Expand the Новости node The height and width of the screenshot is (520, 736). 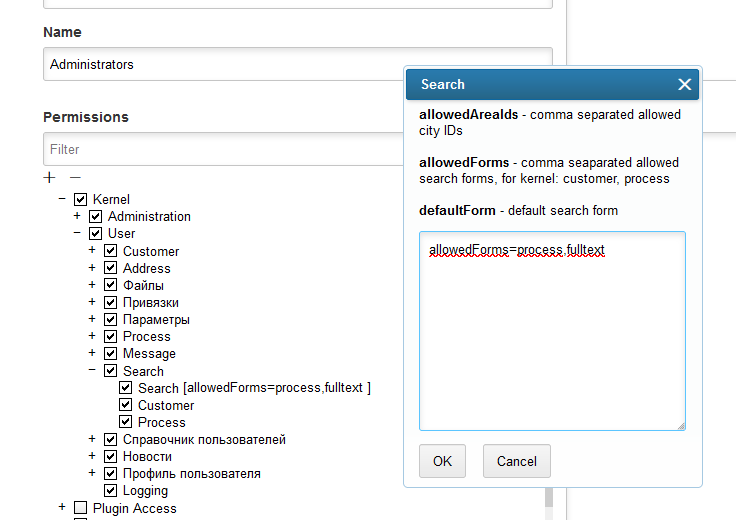[92, 456]
